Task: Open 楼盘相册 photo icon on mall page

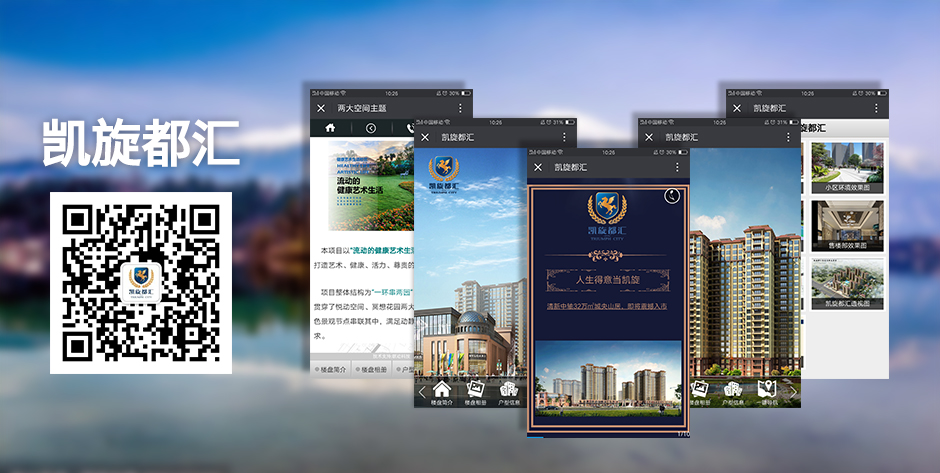Action: [475, 393]
